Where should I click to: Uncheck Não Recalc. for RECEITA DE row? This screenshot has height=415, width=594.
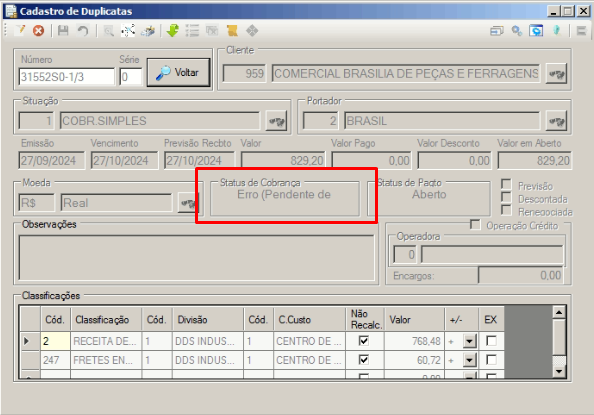pos(364,341)
